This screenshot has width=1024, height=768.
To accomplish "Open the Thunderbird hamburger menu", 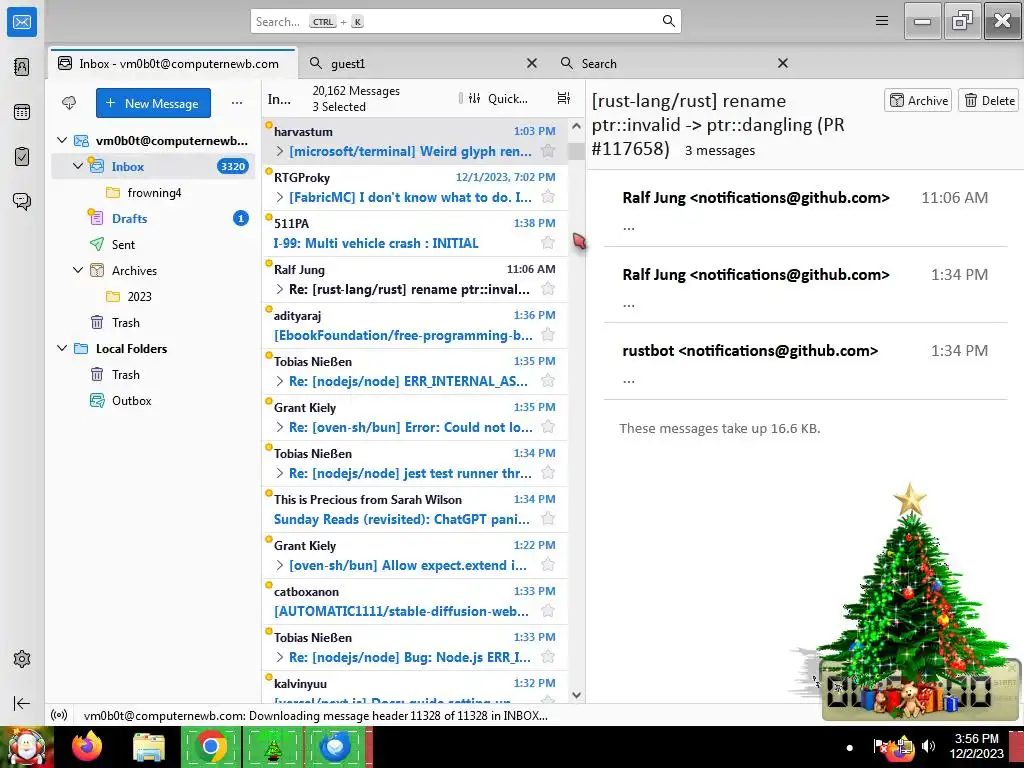I will point(882,21).
